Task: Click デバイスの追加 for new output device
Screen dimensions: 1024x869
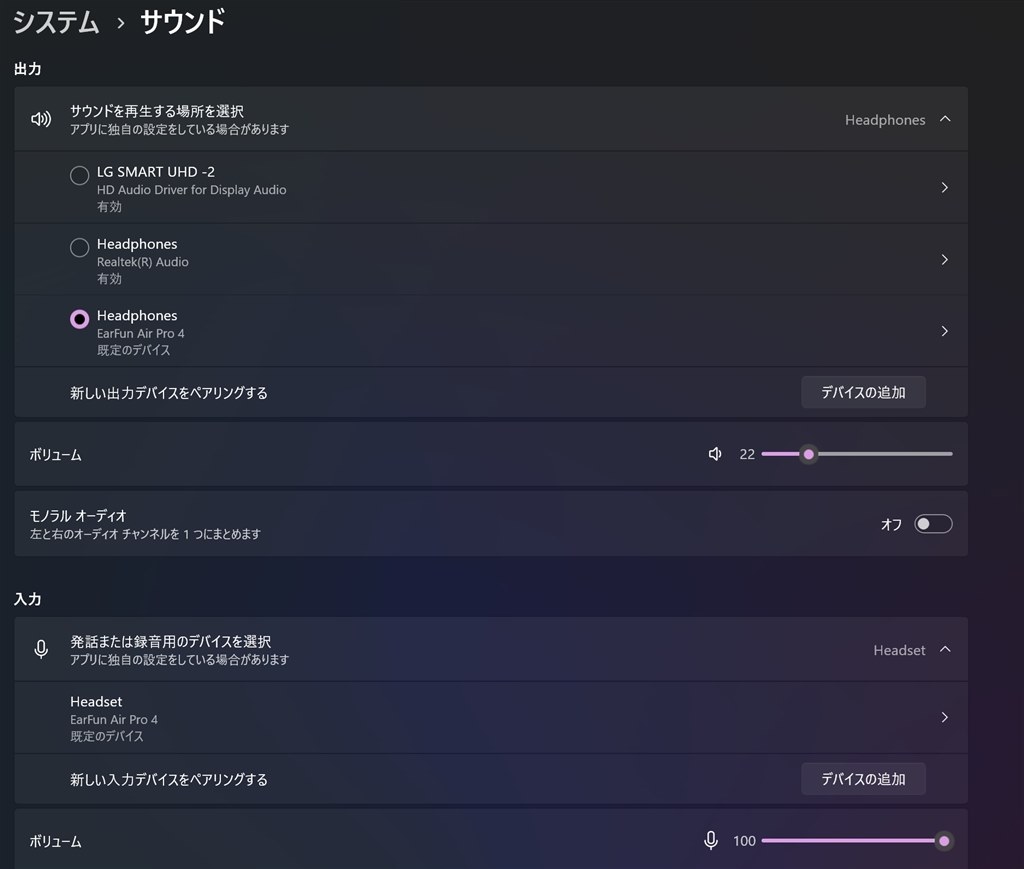Action: coord(863,392)
